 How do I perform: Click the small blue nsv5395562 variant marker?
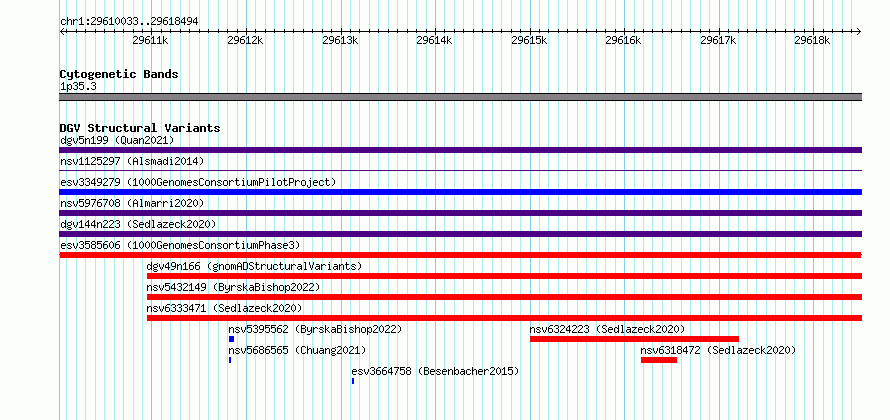[232, 339]
